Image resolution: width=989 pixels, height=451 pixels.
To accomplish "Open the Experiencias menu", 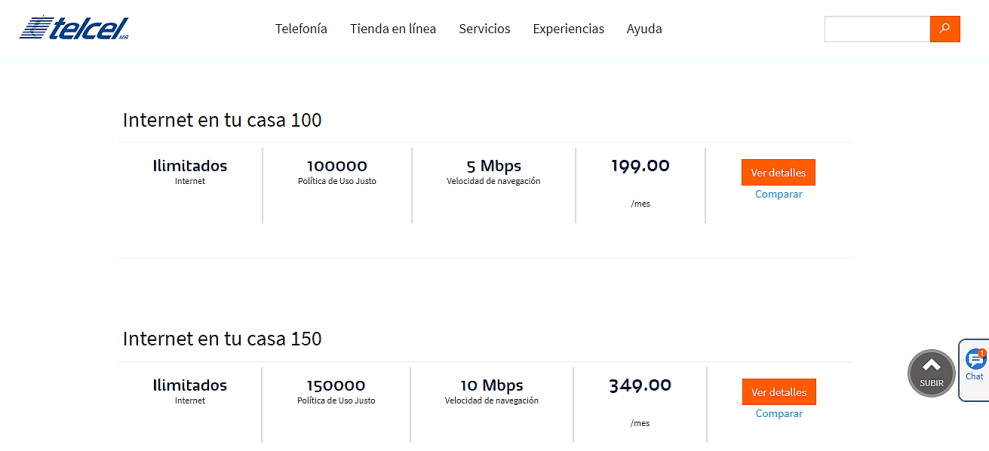I will [568, 29].
